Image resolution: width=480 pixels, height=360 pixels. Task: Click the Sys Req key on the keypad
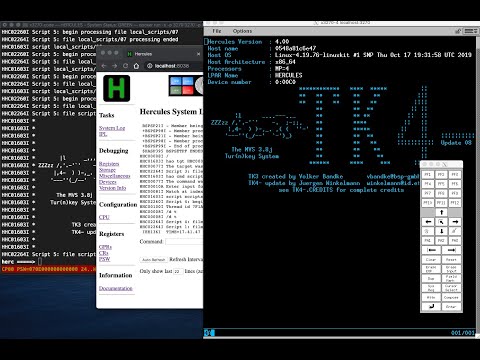point(431,288)
